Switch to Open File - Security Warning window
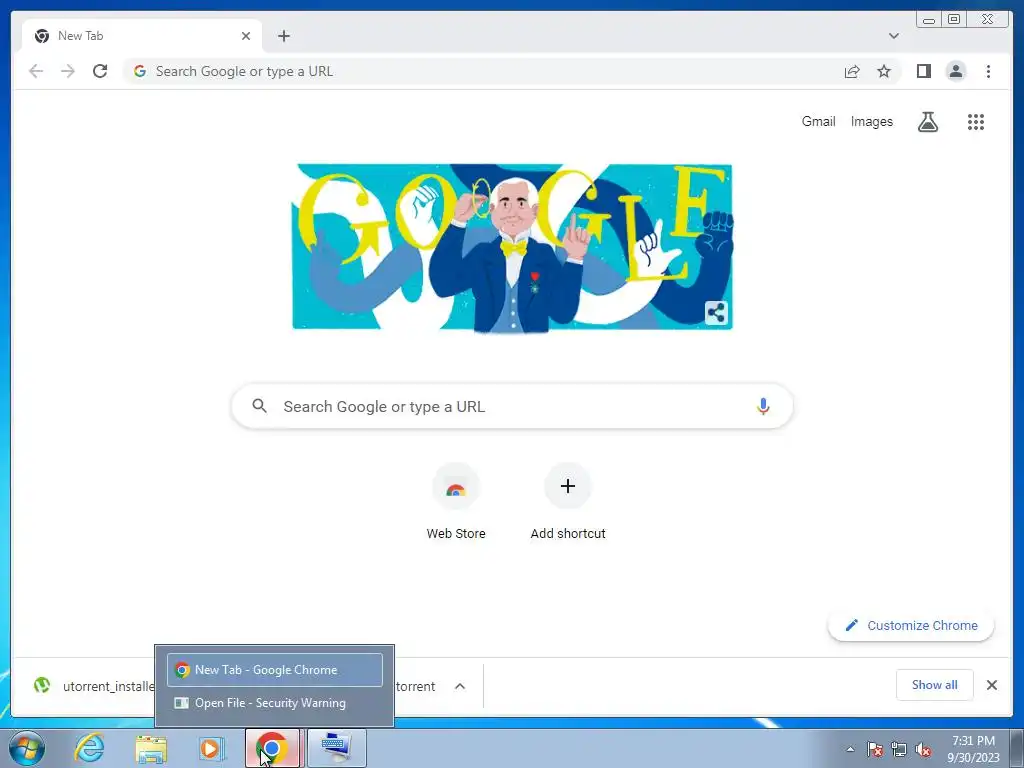1024x768 pixels. (274, 703)
